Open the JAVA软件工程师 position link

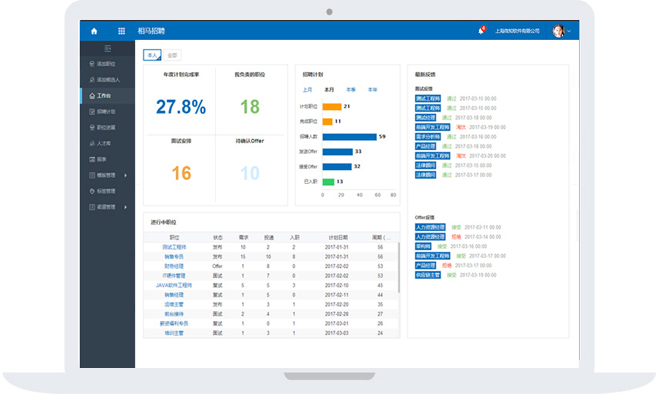tap(174, 285)
